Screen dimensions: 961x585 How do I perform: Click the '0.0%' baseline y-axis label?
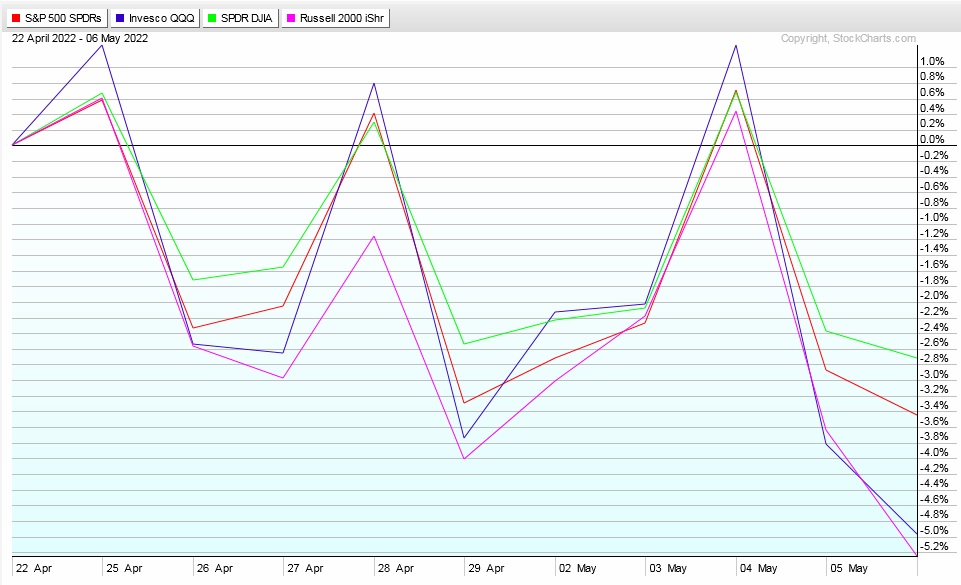932,140
